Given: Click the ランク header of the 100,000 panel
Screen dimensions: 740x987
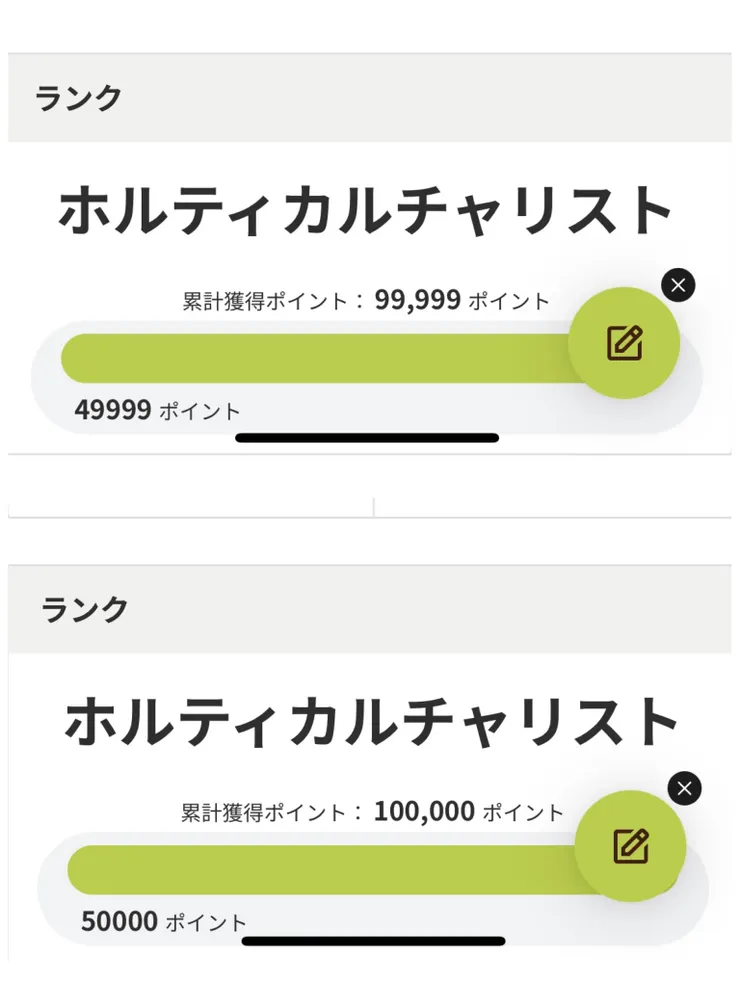Looking at the screenshot, I should click(x=85, y=609).
